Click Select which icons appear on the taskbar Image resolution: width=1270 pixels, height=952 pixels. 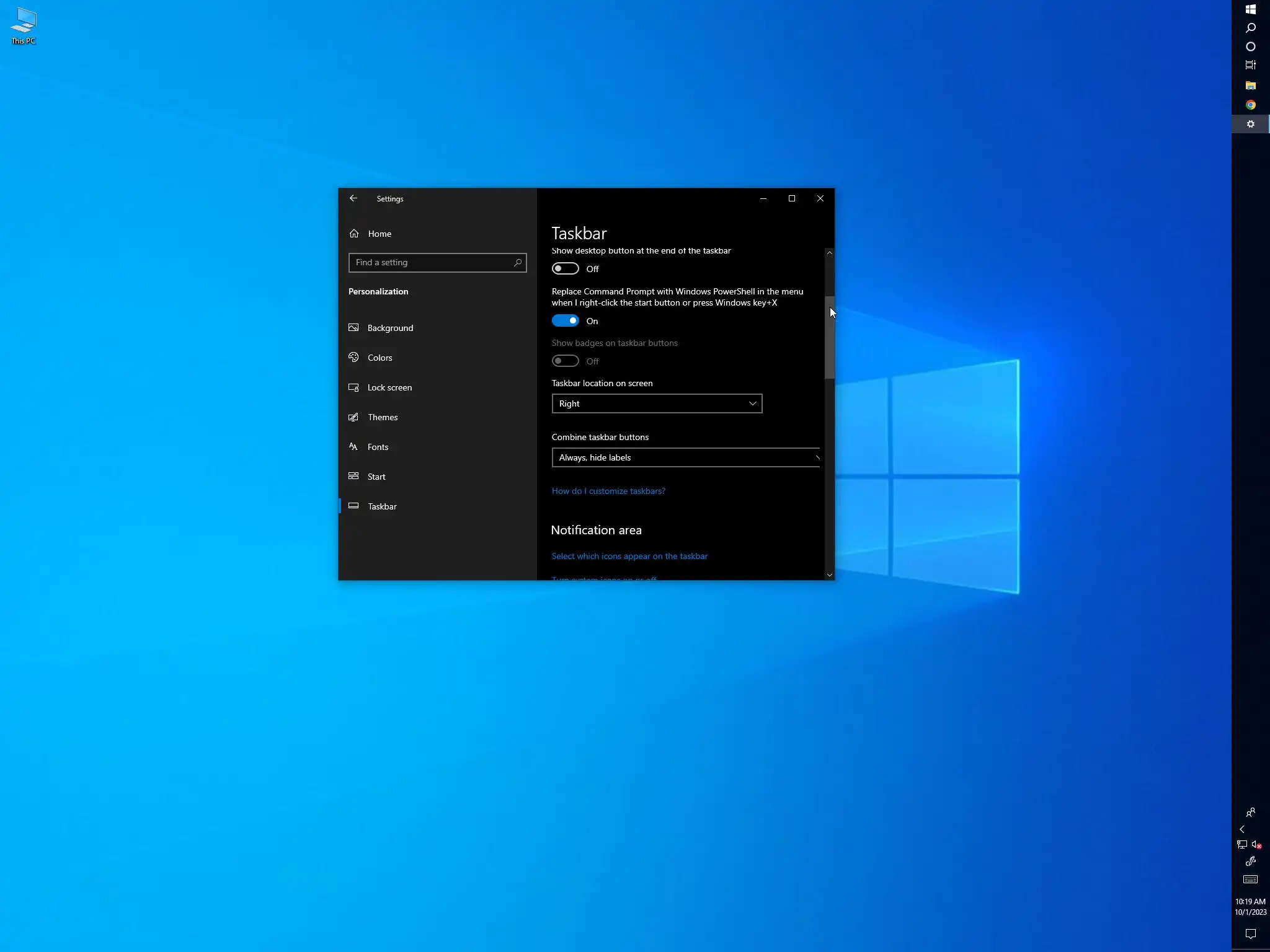[629, 556]
